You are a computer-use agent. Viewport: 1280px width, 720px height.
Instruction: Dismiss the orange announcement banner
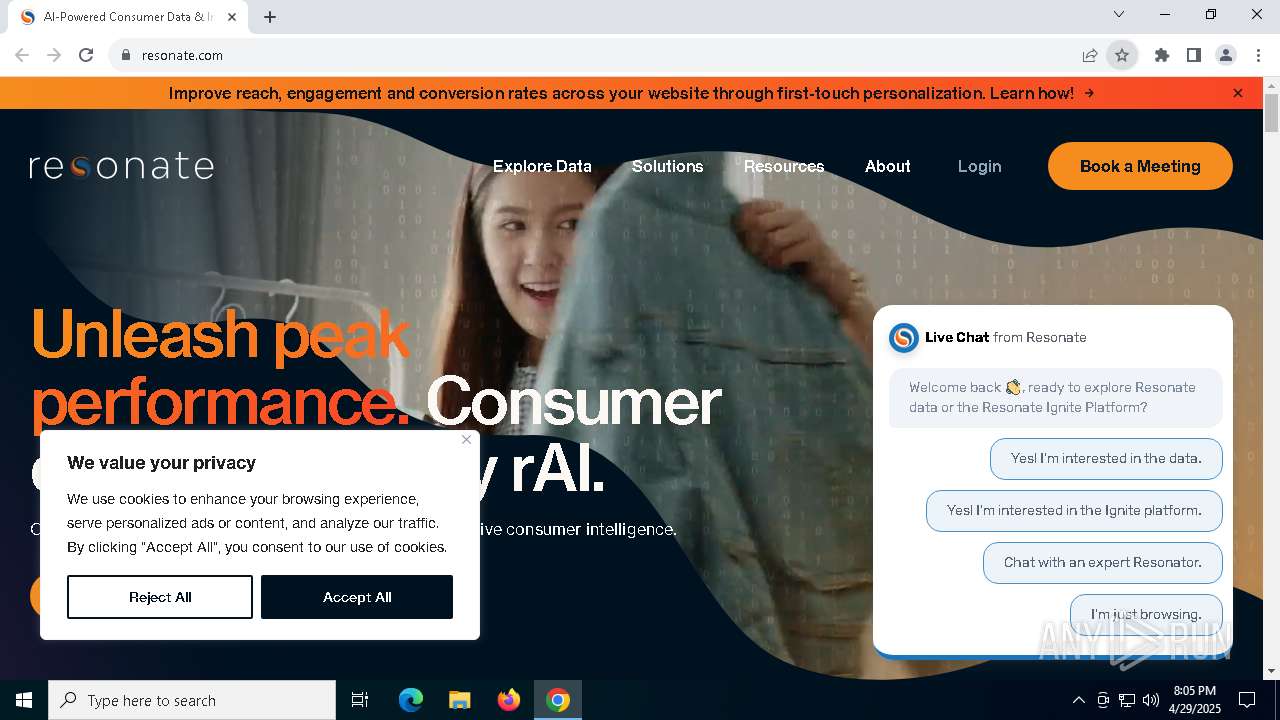pos(1238,93)
